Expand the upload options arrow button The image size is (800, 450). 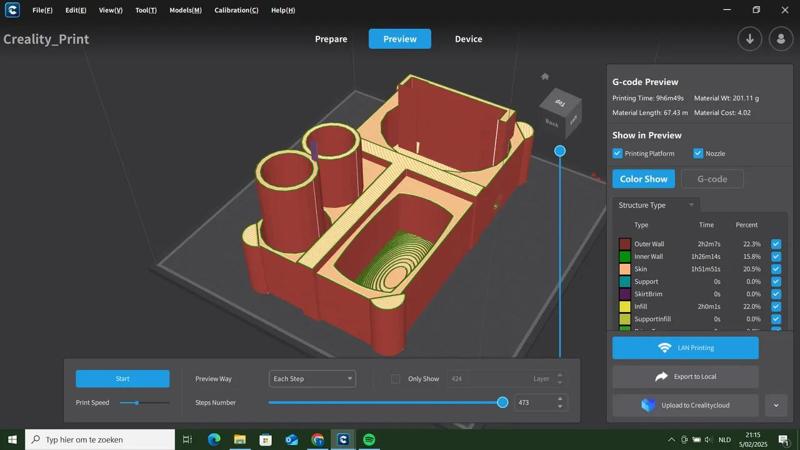[776, 405]
